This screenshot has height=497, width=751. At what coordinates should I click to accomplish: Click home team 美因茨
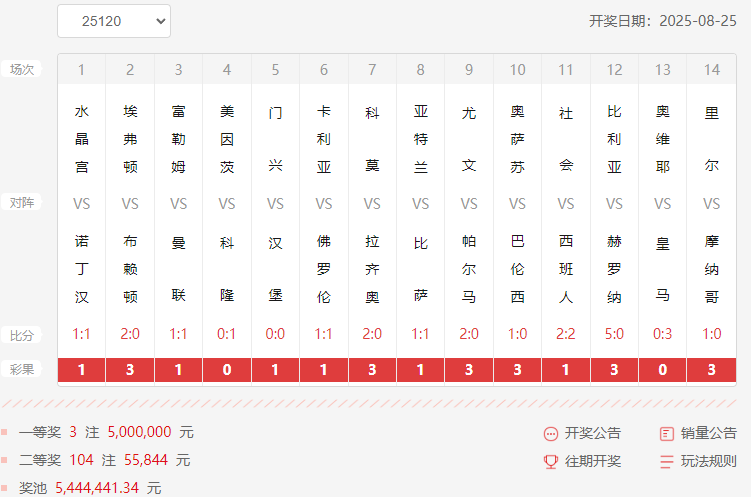point(227,139)
